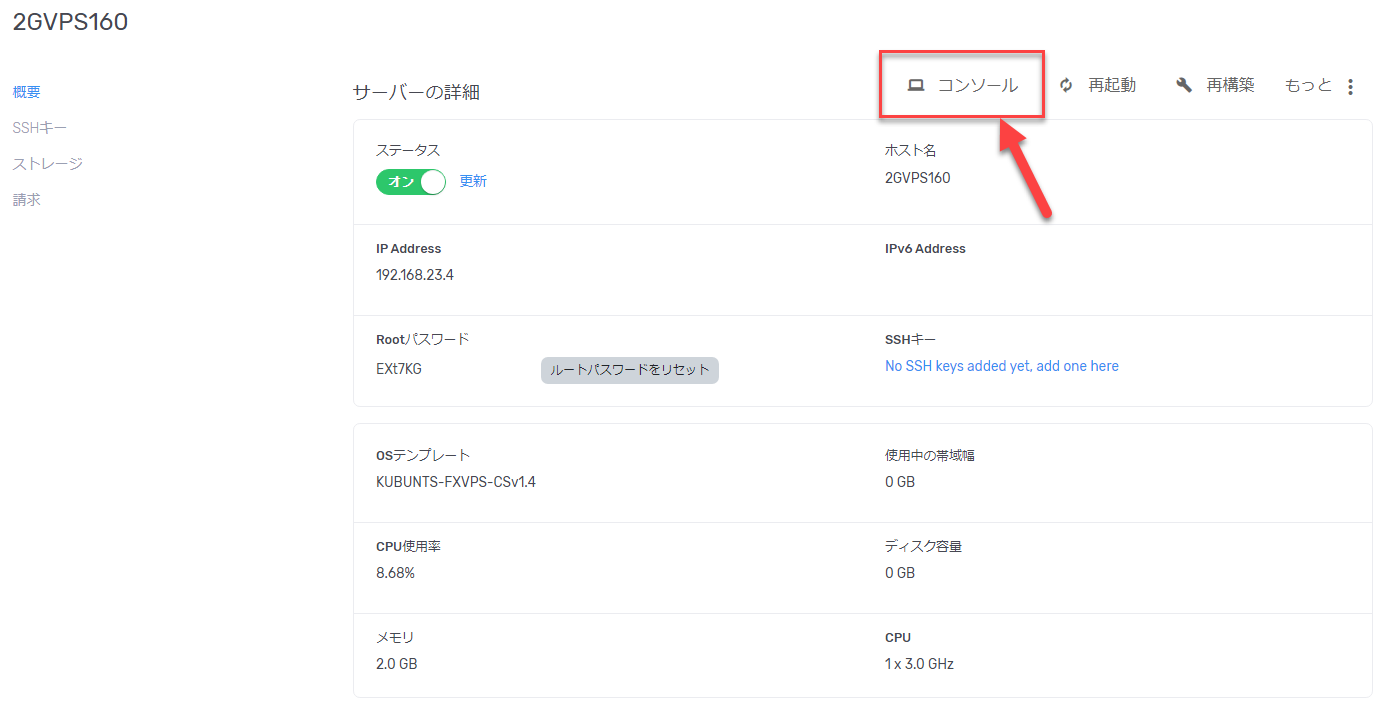The image size is (1399, 719).
Task: Open the SSHキー section
Action: pyautogui.click(x=39, y=127)
